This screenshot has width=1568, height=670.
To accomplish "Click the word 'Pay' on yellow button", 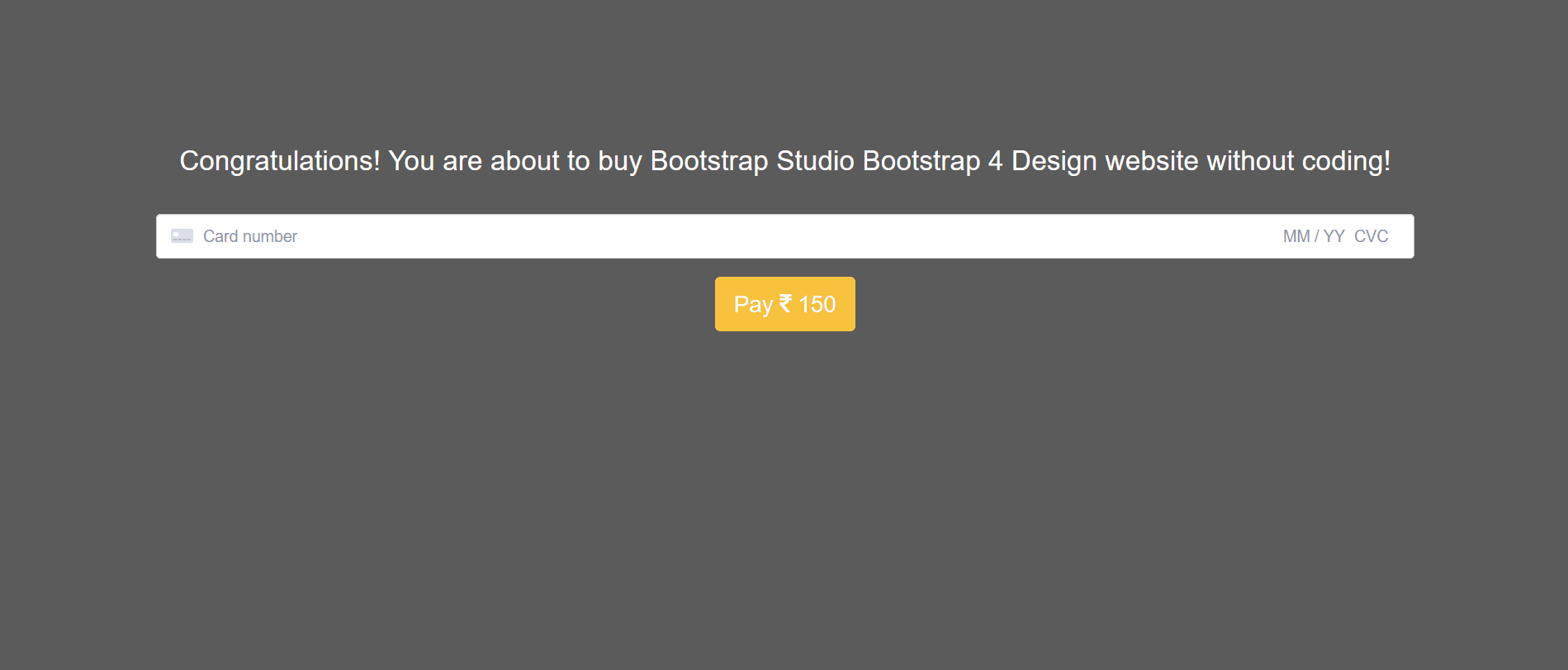I will [x=753, y=304].
